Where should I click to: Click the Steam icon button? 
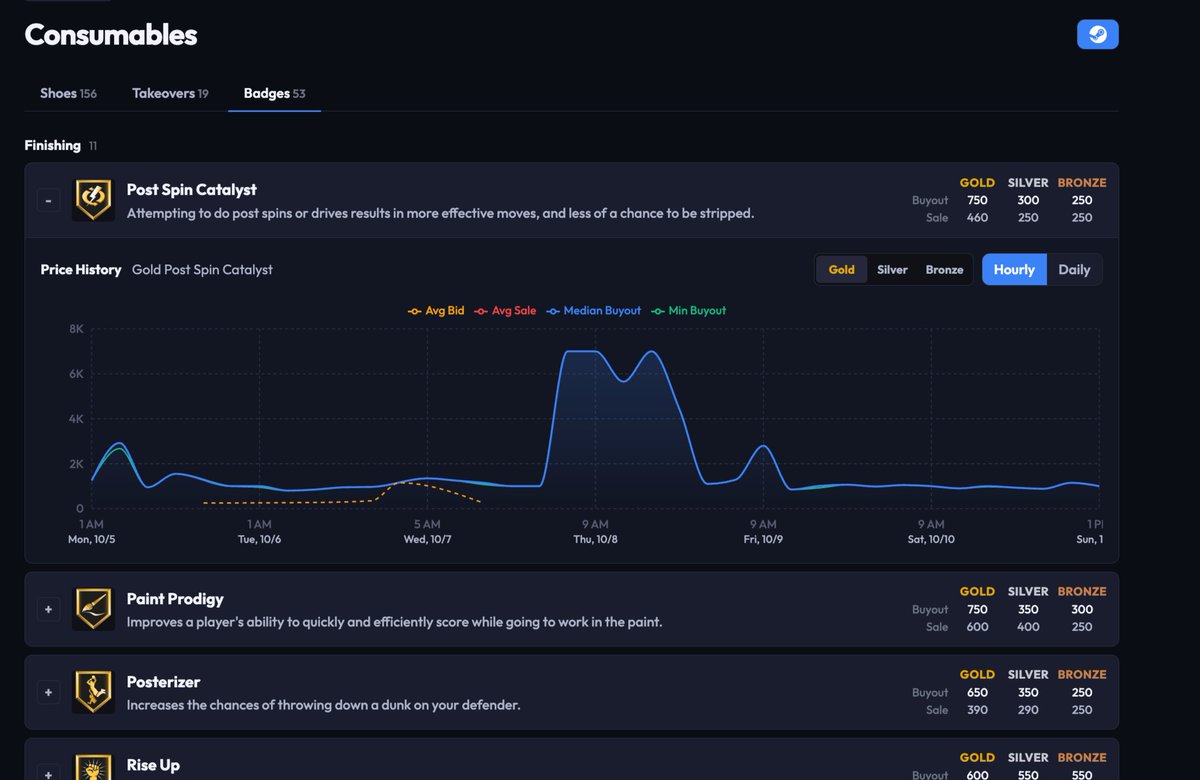(x=1097, y=34)
